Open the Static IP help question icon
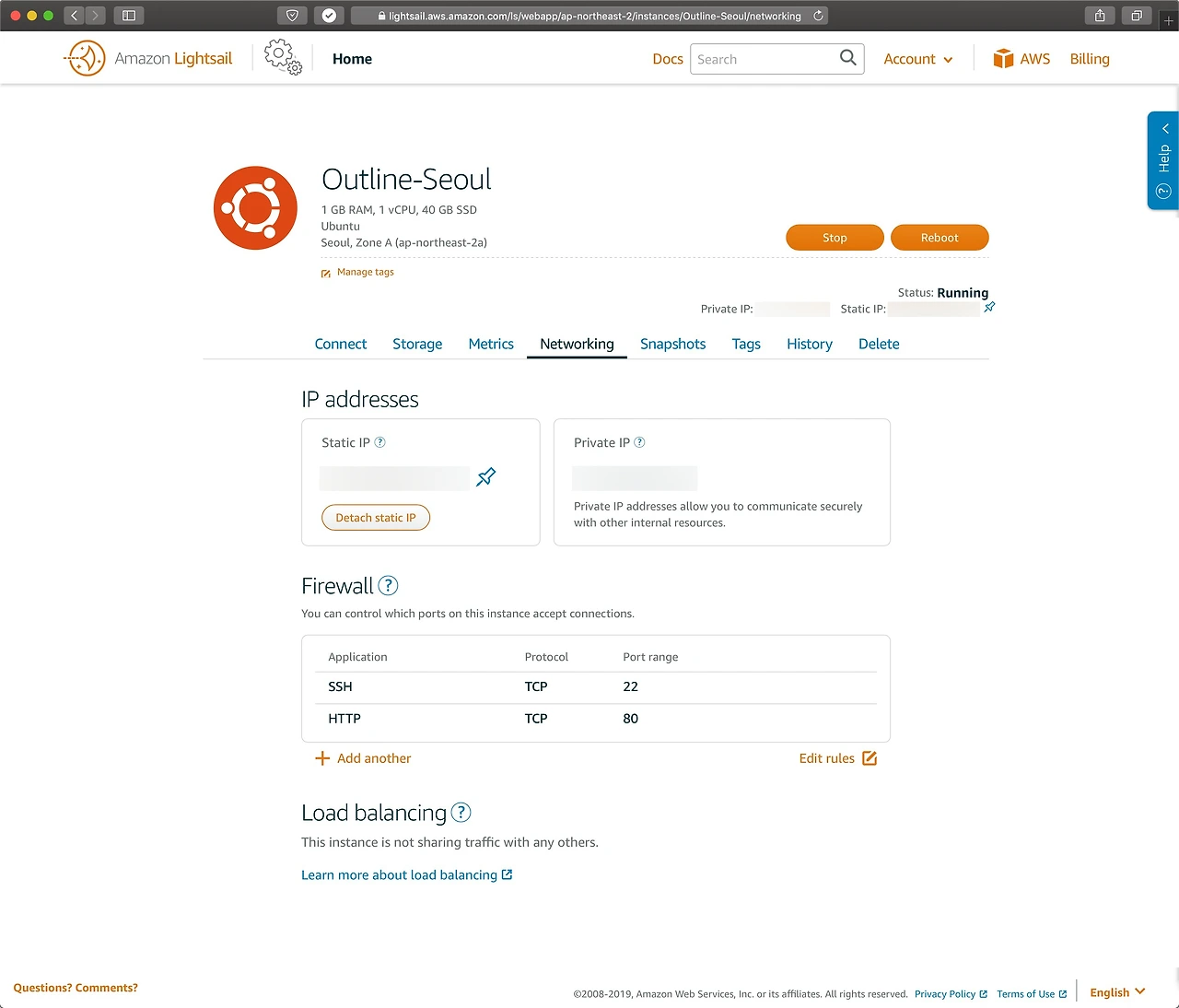Screen dimensions: 1179x1008 coord(380,442)
